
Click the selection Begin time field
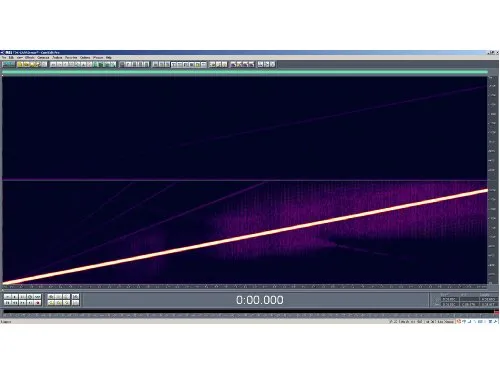tap(450, 299)
